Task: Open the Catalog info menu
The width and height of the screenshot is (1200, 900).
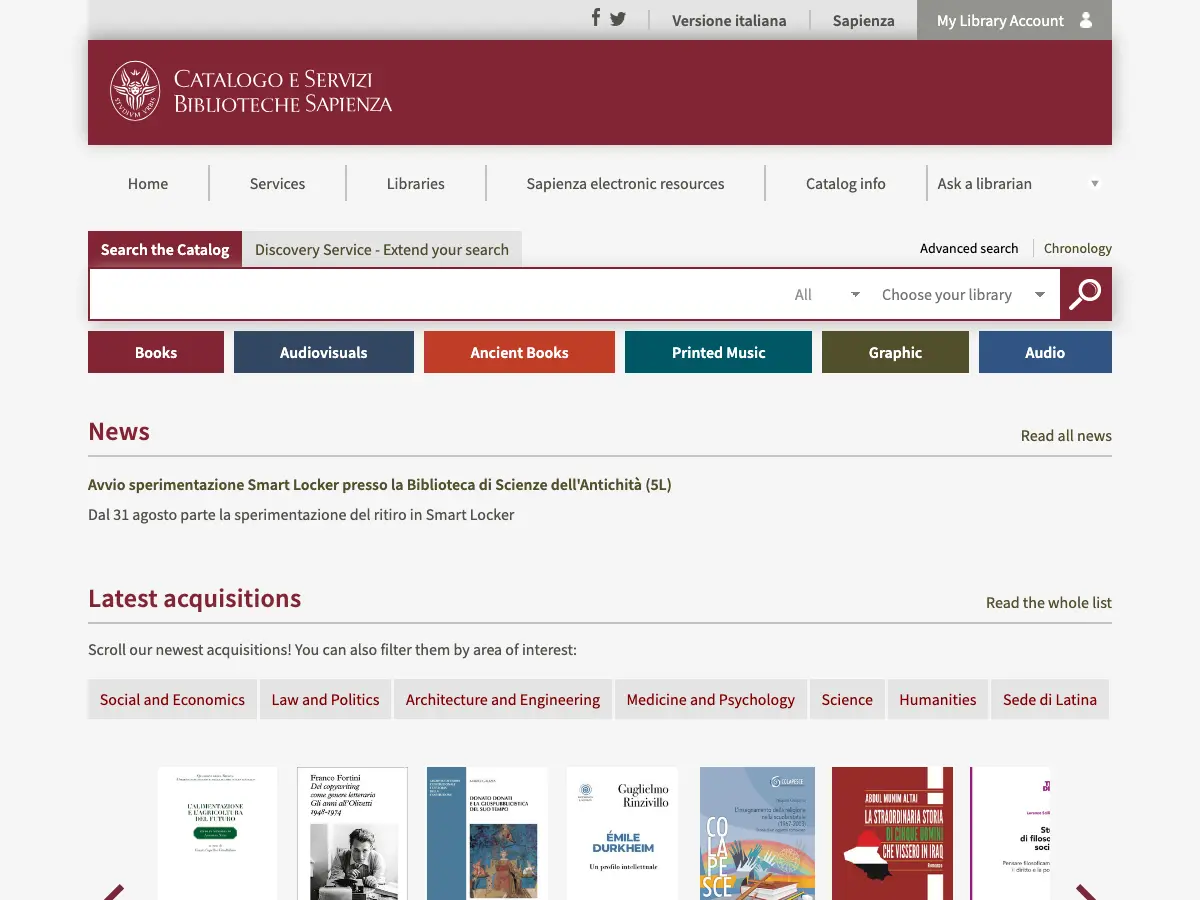Action: coord(846,184)
